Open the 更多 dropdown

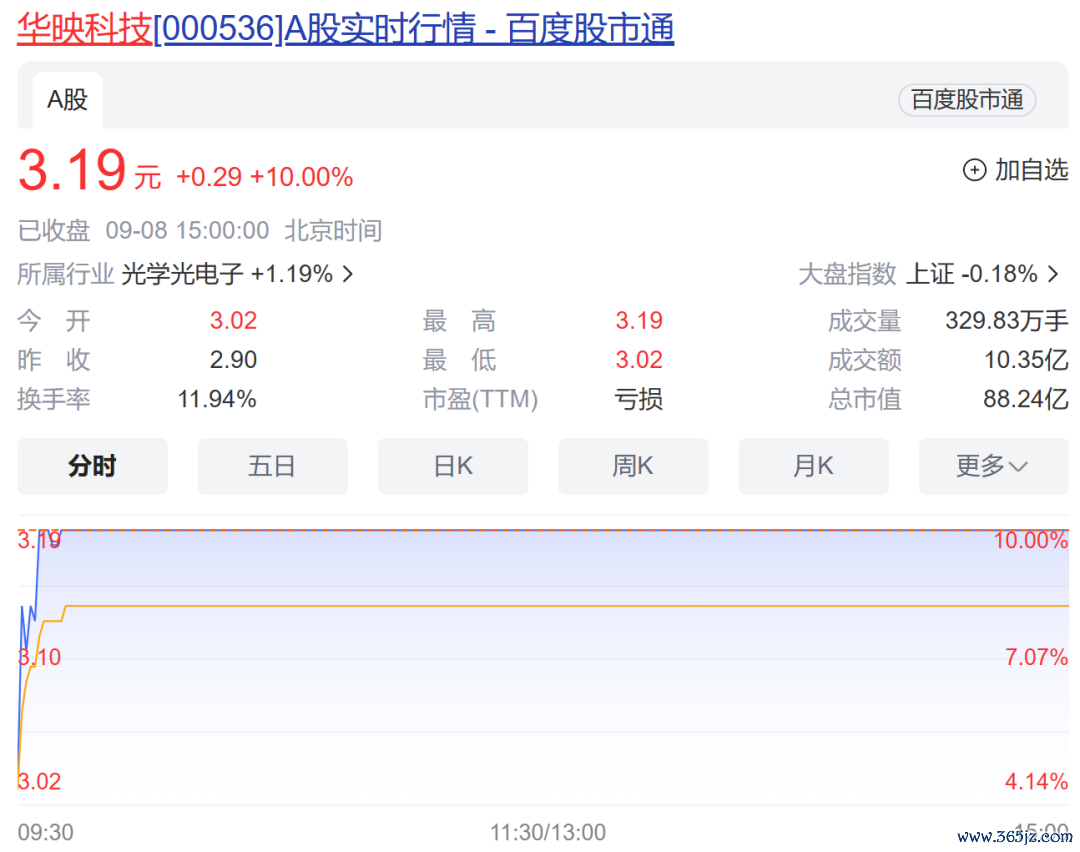[x=993, y=466]
